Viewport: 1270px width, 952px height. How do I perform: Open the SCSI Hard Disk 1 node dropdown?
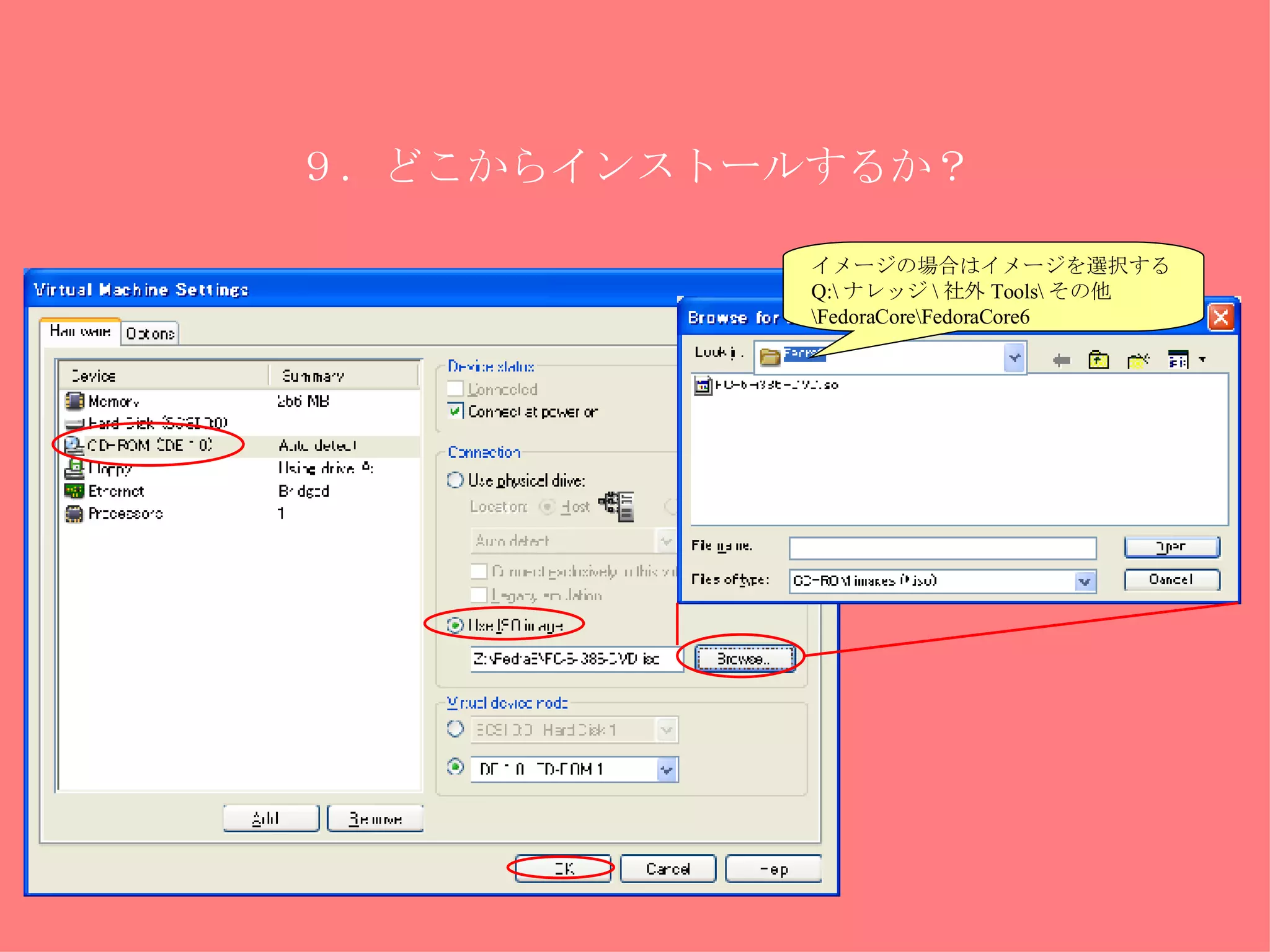coord(666,730)
